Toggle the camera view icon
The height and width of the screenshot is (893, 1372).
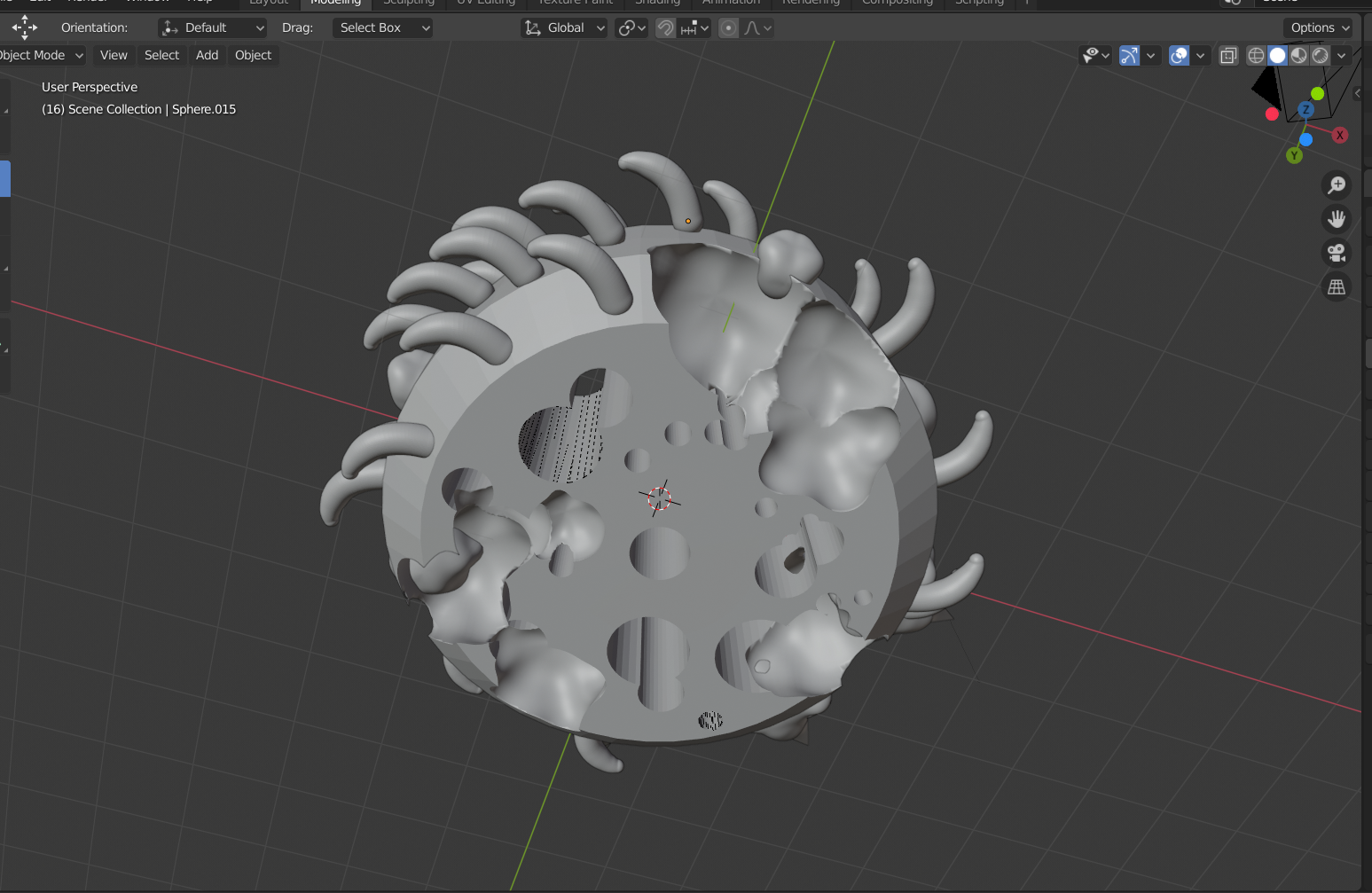1336,253
